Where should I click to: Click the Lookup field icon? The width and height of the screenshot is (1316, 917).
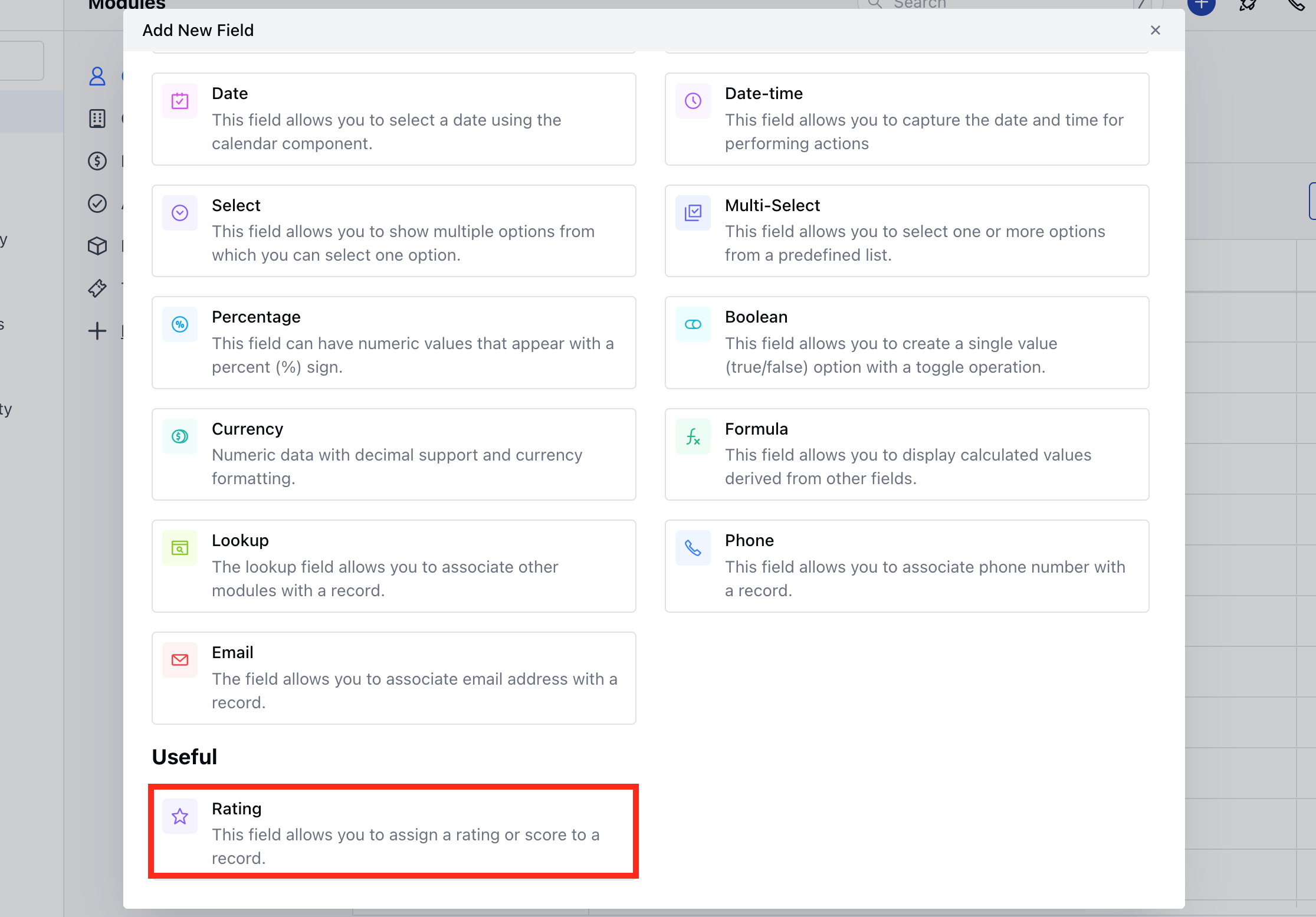[180, 548]
